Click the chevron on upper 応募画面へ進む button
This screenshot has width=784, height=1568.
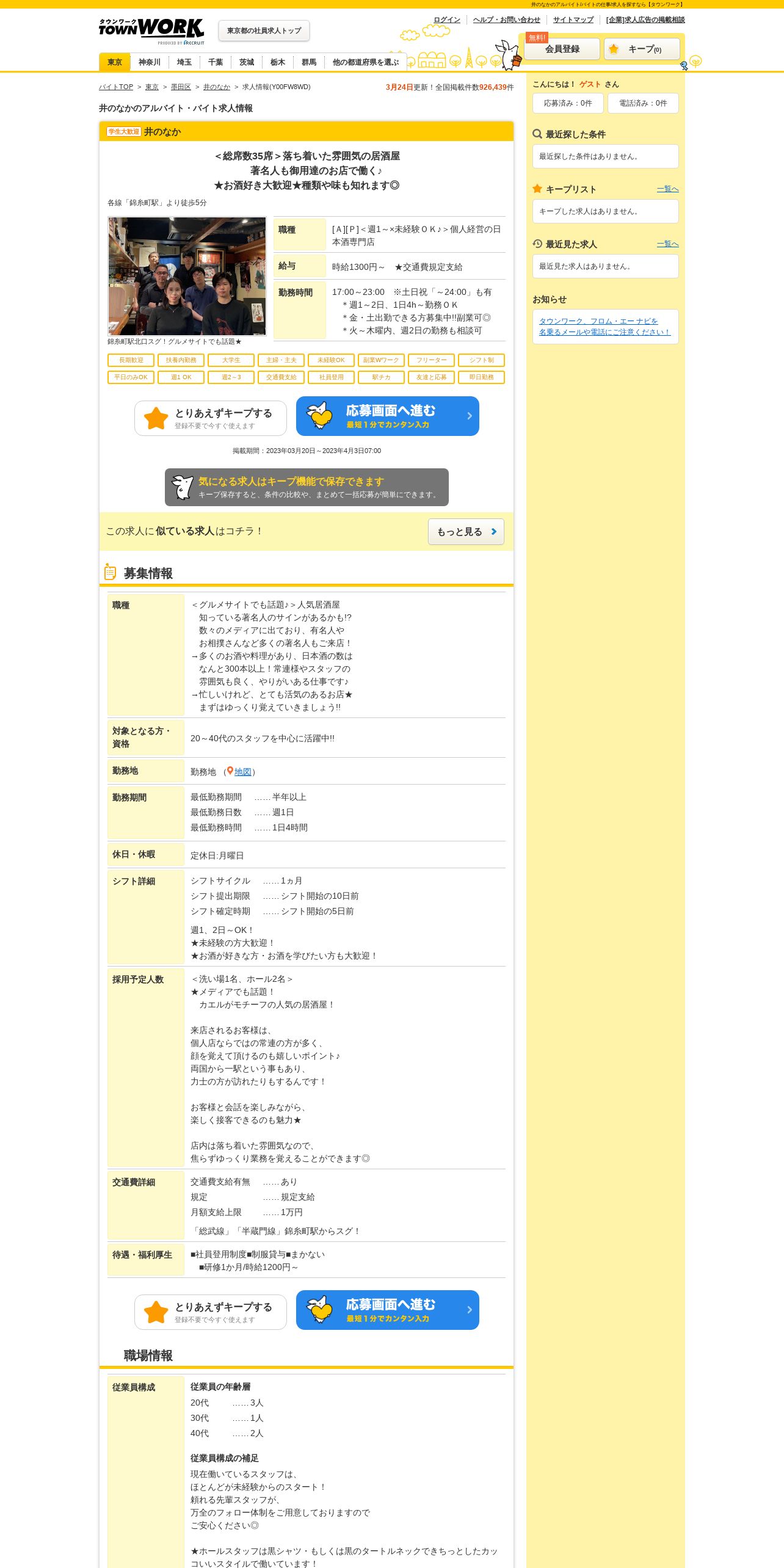click(470, 416)
